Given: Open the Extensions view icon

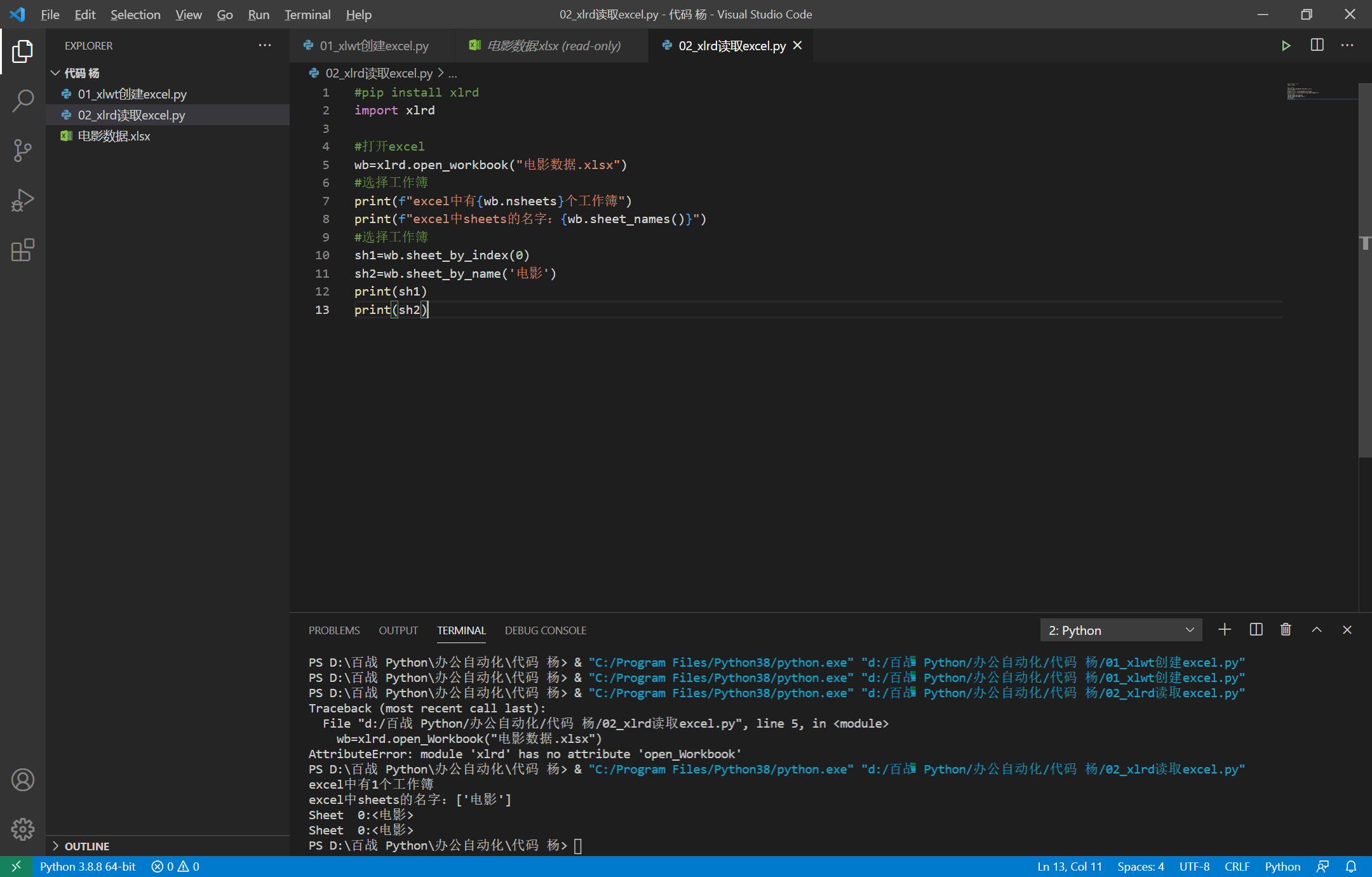Looking at the screenshot, I should click(x=23, y=250).
